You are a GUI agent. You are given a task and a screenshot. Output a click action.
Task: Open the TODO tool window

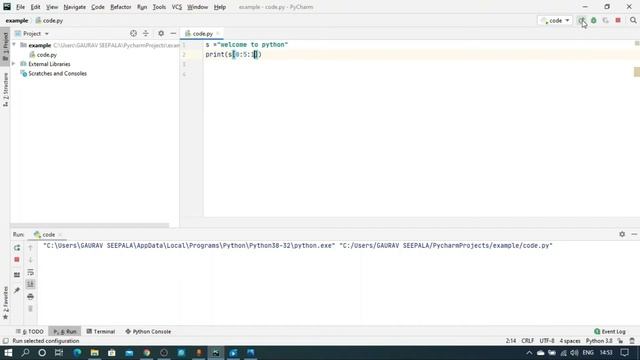[x=30, y=331]
